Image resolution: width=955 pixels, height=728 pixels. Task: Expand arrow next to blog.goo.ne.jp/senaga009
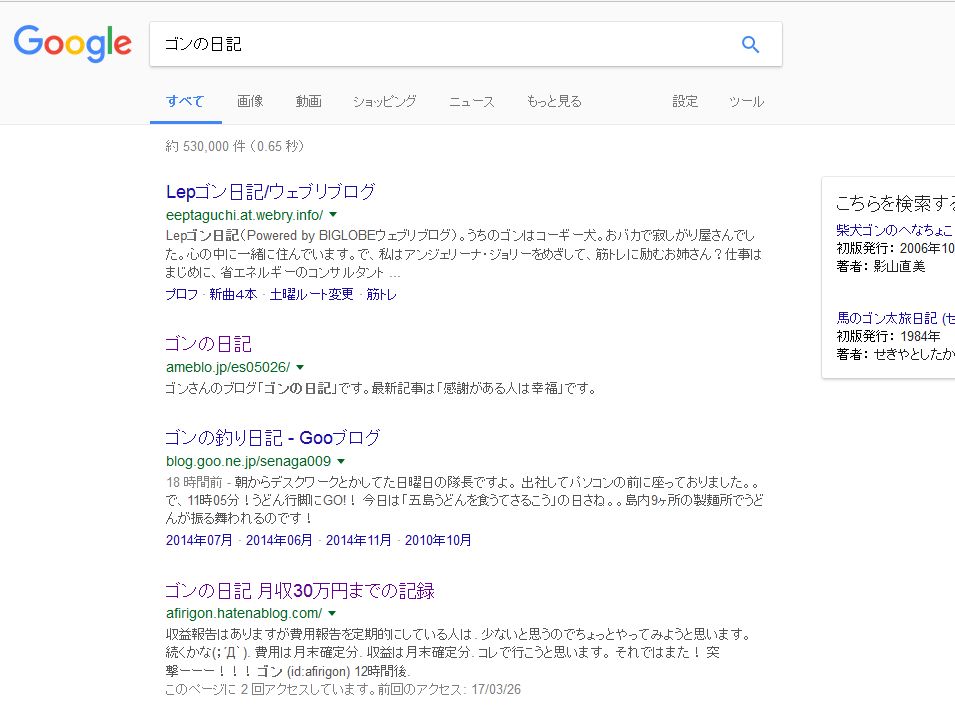coord(341,461)
